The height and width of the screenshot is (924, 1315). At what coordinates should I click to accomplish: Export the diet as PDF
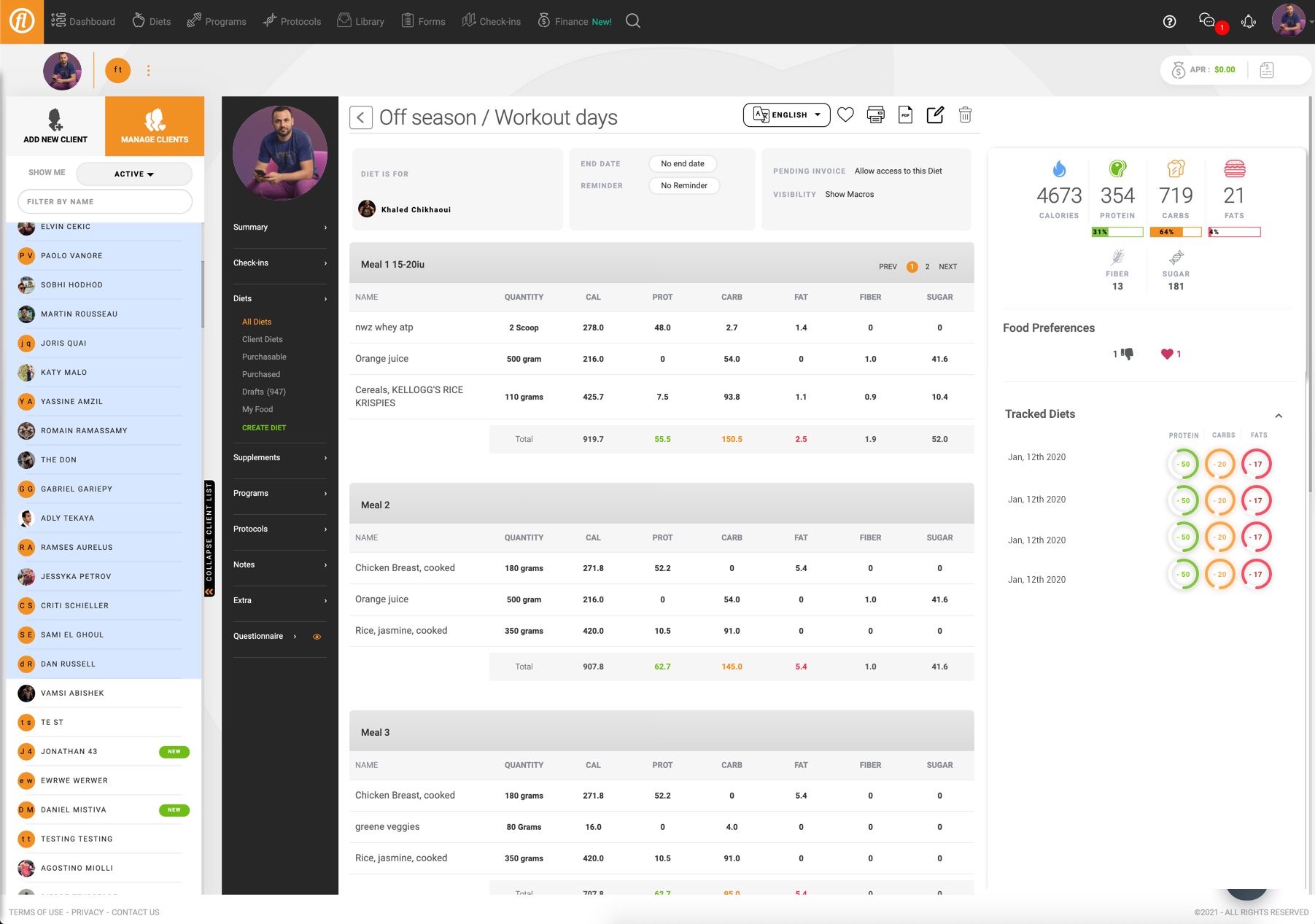(x=905, y=114)
